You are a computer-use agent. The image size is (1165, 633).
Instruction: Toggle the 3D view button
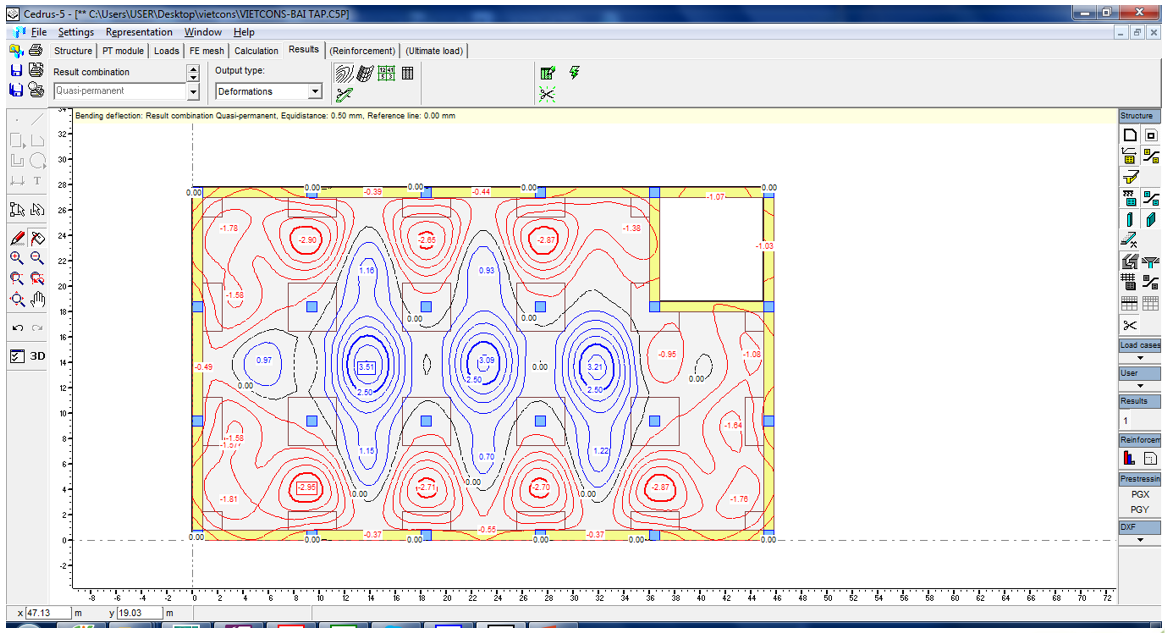pyautogui.click(x=37, y=356)
